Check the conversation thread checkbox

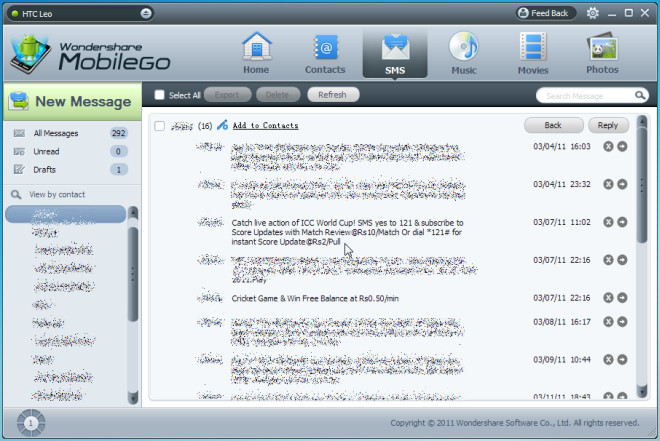(x=160, y=126)
